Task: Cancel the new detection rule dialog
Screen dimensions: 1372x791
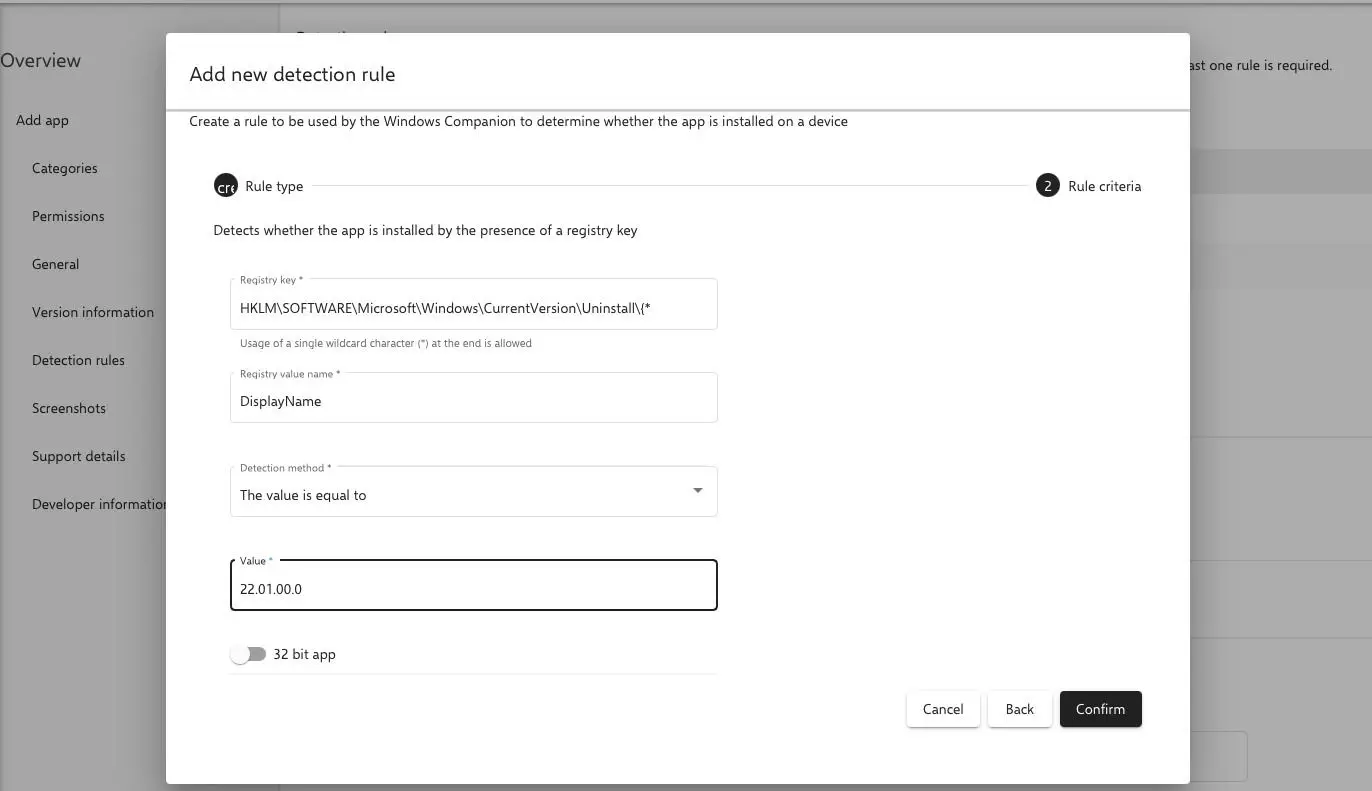Action: point(942,709)
